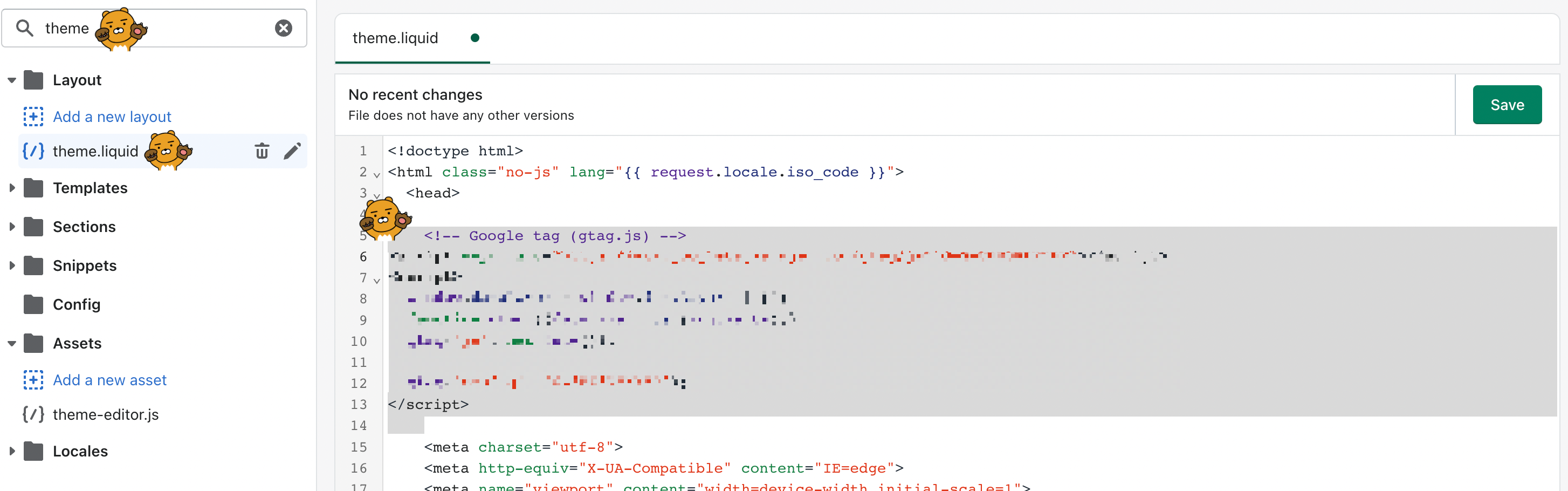This screenshot has width=1568, height=491.
Task: Click the Add a new asset icon
Action: [x=33, y=379]
